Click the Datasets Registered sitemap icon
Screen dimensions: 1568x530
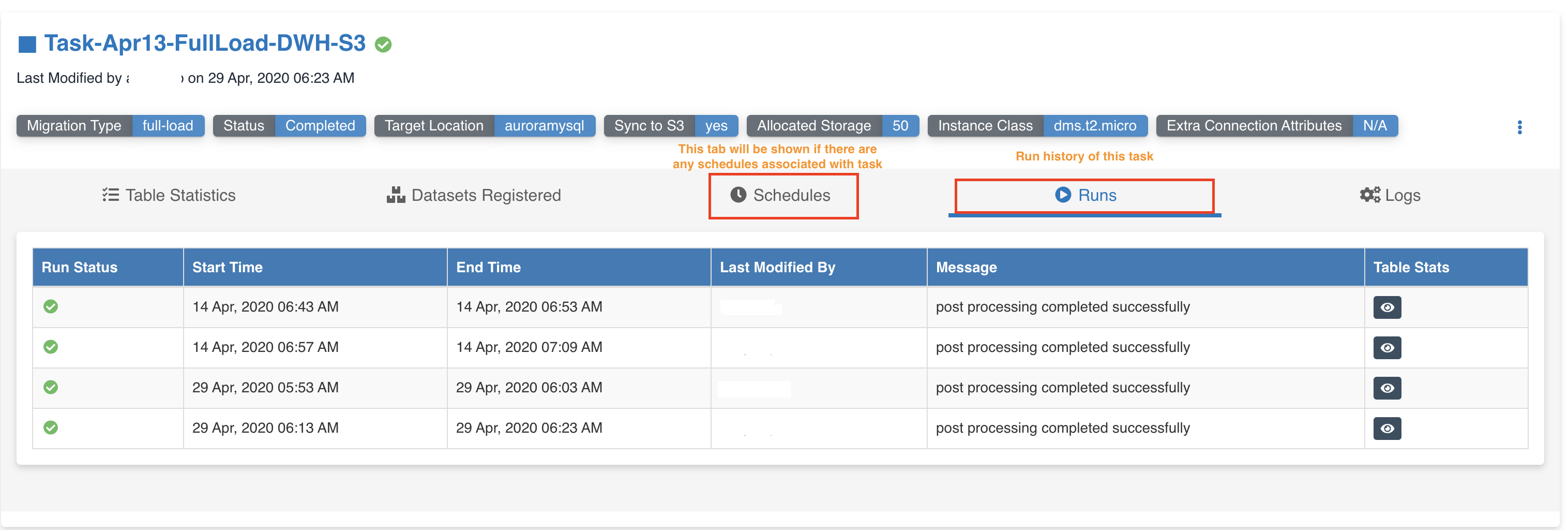click(395, 195)
